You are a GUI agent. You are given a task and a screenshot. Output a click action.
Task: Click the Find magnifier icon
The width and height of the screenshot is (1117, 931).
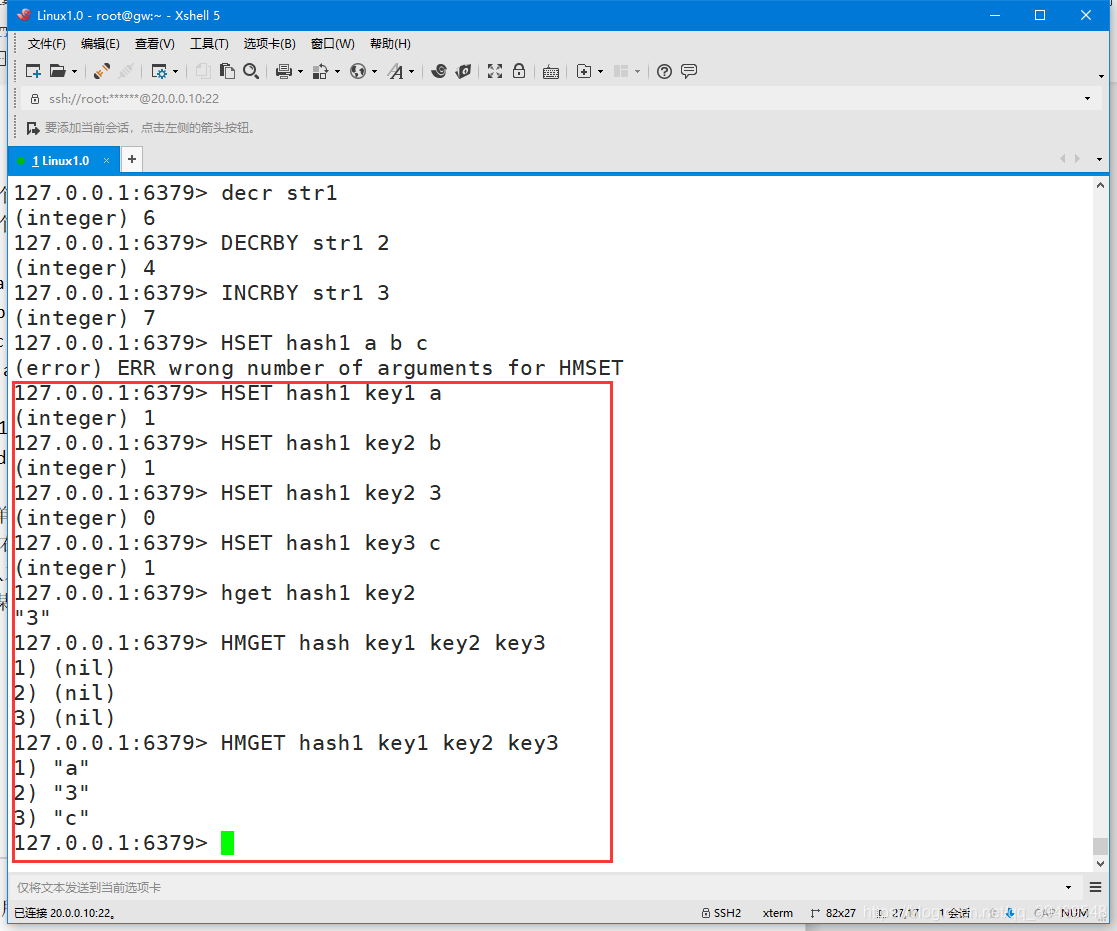point(251,71)
